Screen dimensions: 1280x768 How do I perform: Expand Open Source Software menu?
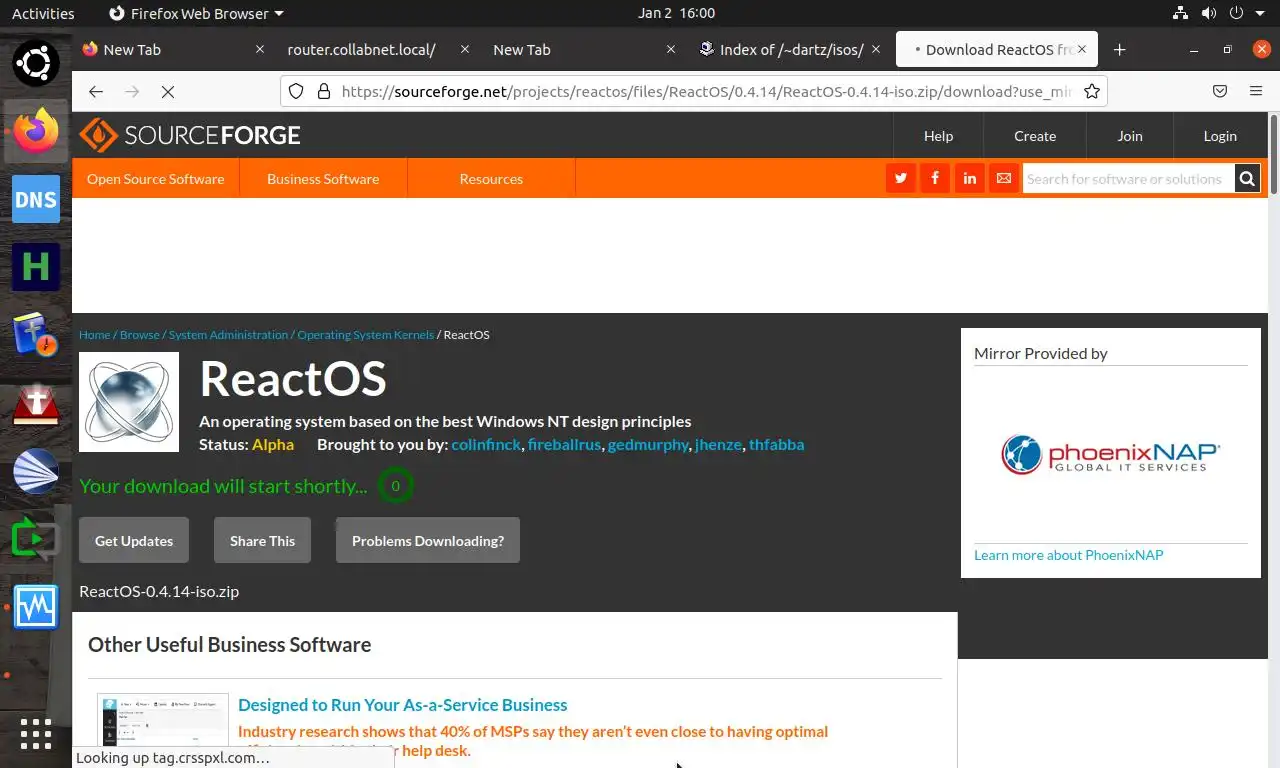coord(155,179)
